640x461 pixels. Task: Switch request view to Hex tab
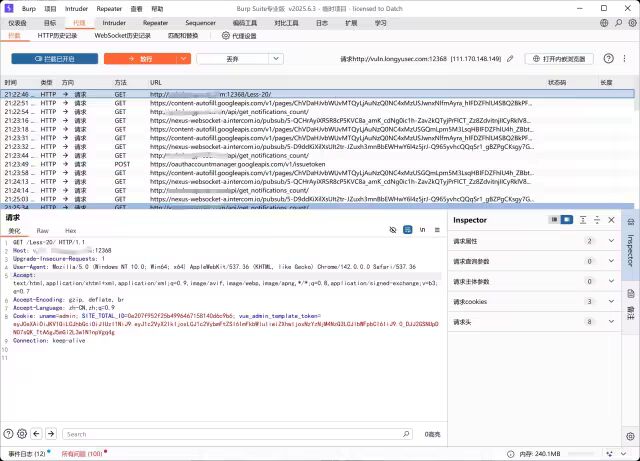71,231
